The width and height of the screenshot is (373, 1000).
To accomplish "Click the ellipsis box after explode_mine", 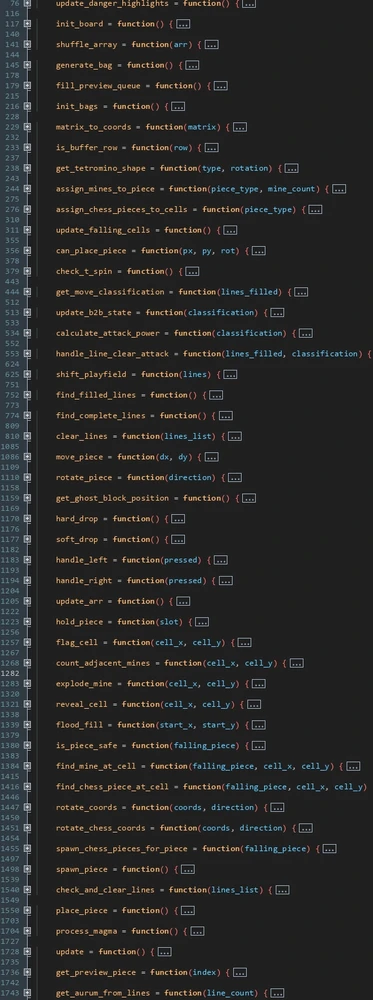I will click(x=258, y=684).
